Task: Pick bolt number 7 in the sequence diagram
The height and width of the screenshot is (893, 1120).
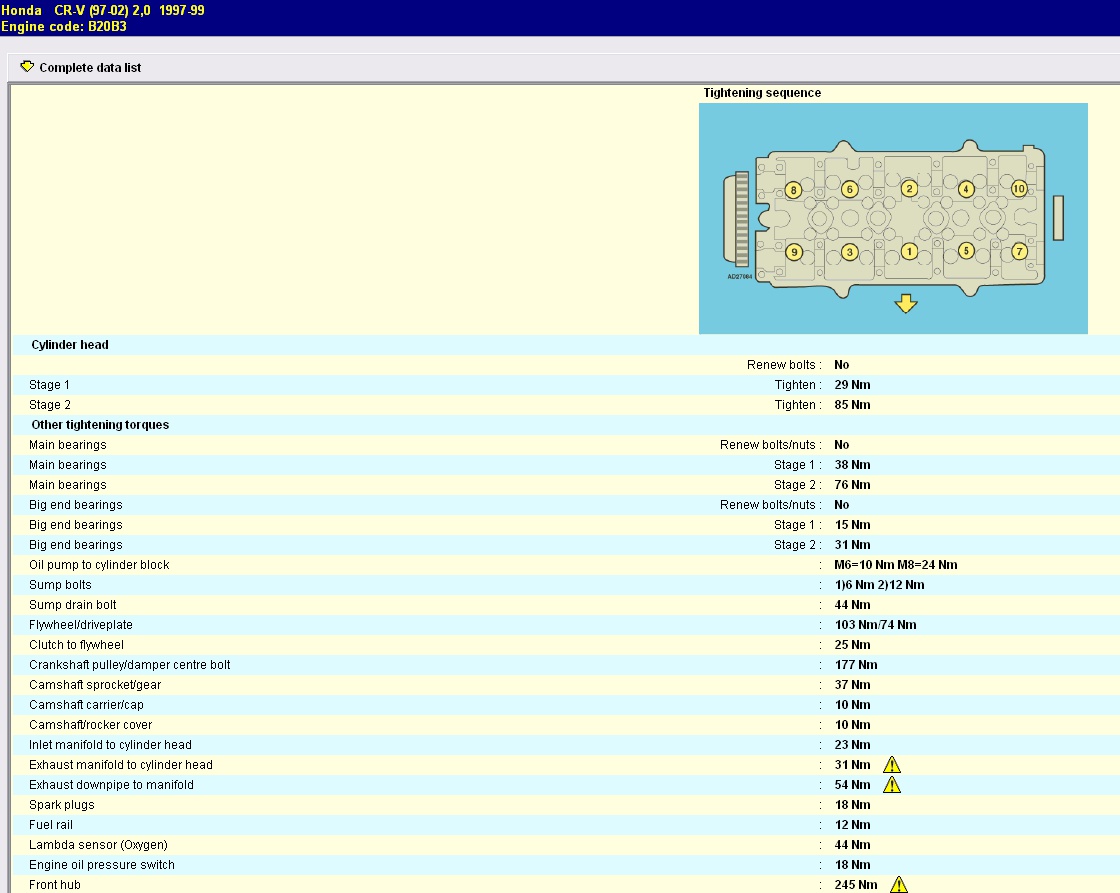Action: (1019, 251)
